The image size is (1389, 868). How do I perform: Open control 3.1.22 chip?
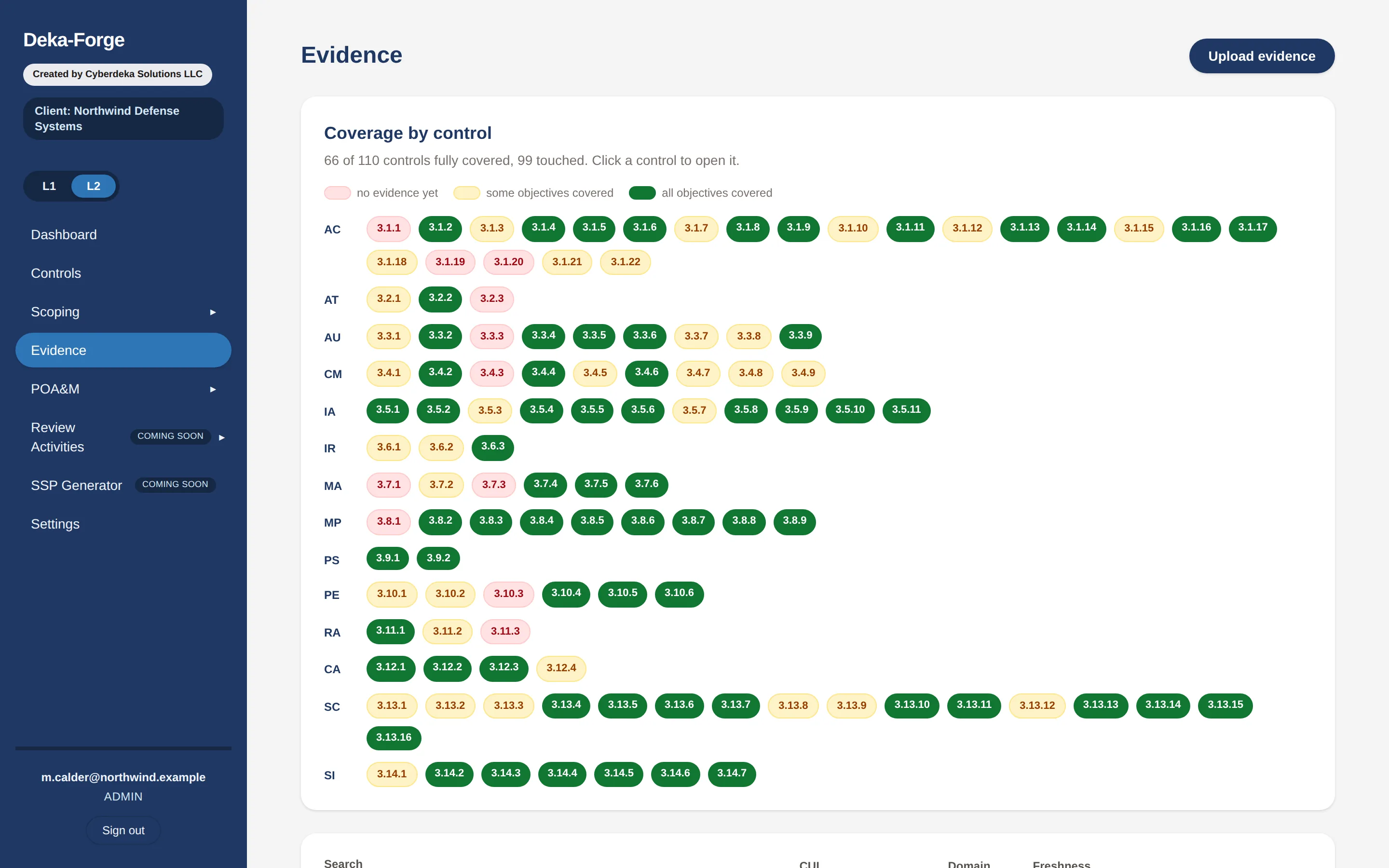pos(626,262)
